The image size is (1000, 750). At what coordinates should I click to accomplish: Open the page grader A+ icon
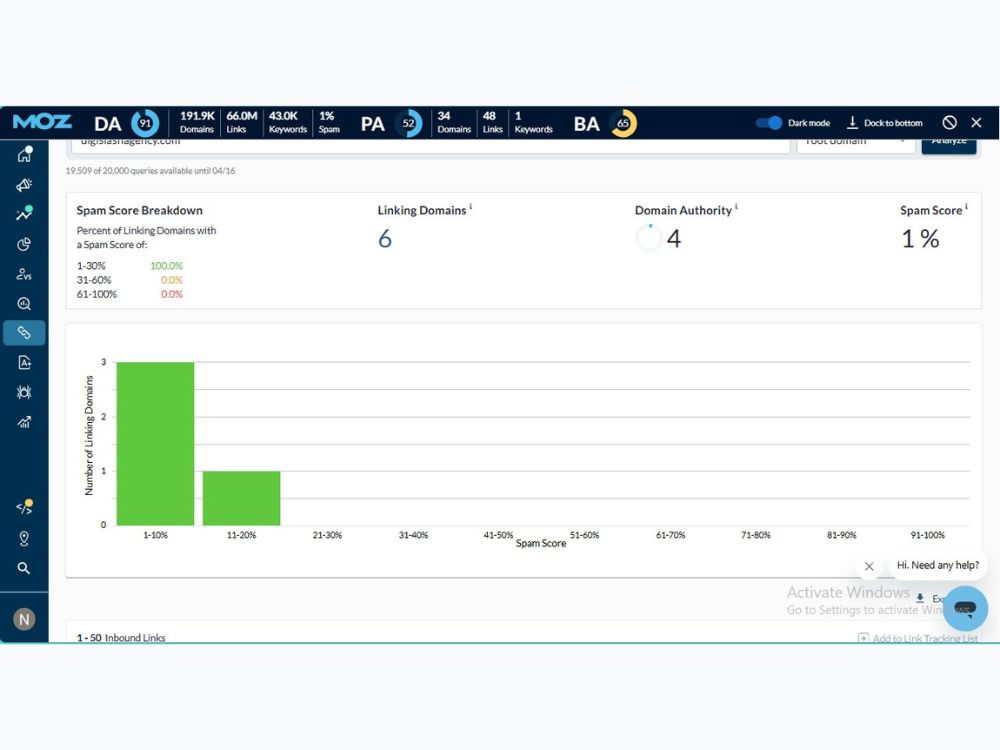[24, 363]
